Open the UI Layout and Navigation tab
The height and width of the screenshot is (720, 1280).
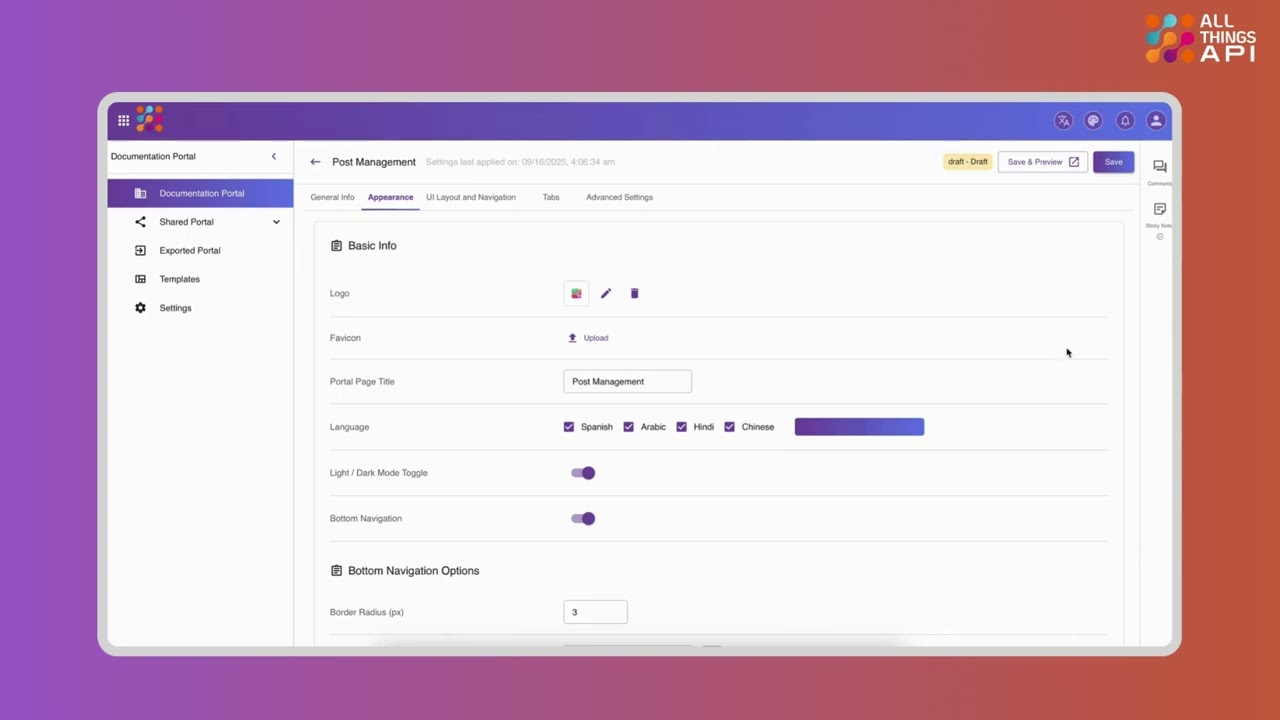(471, 197)
